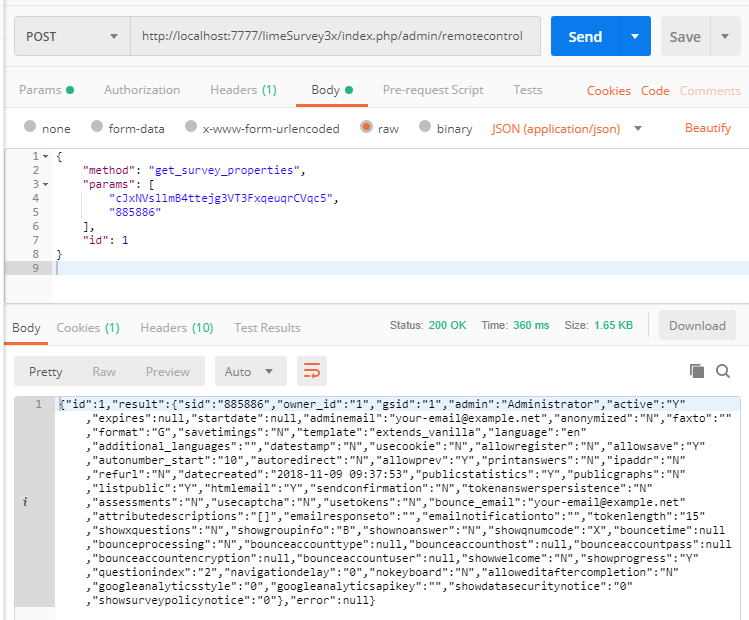Viewport: 749px width, 620px height.
Task: Click the Comments link
Action: (710, 91)
